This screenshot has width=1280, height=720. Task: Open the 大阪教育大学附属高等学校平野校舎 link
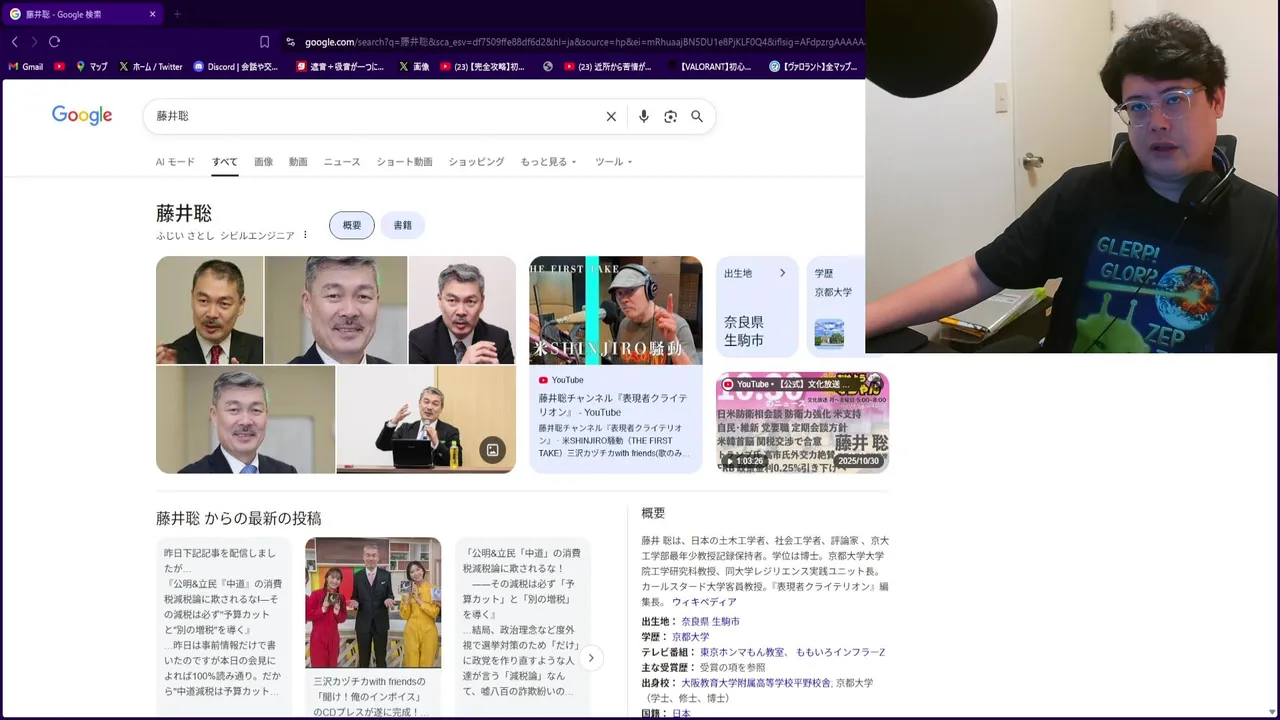coord(756,682)
